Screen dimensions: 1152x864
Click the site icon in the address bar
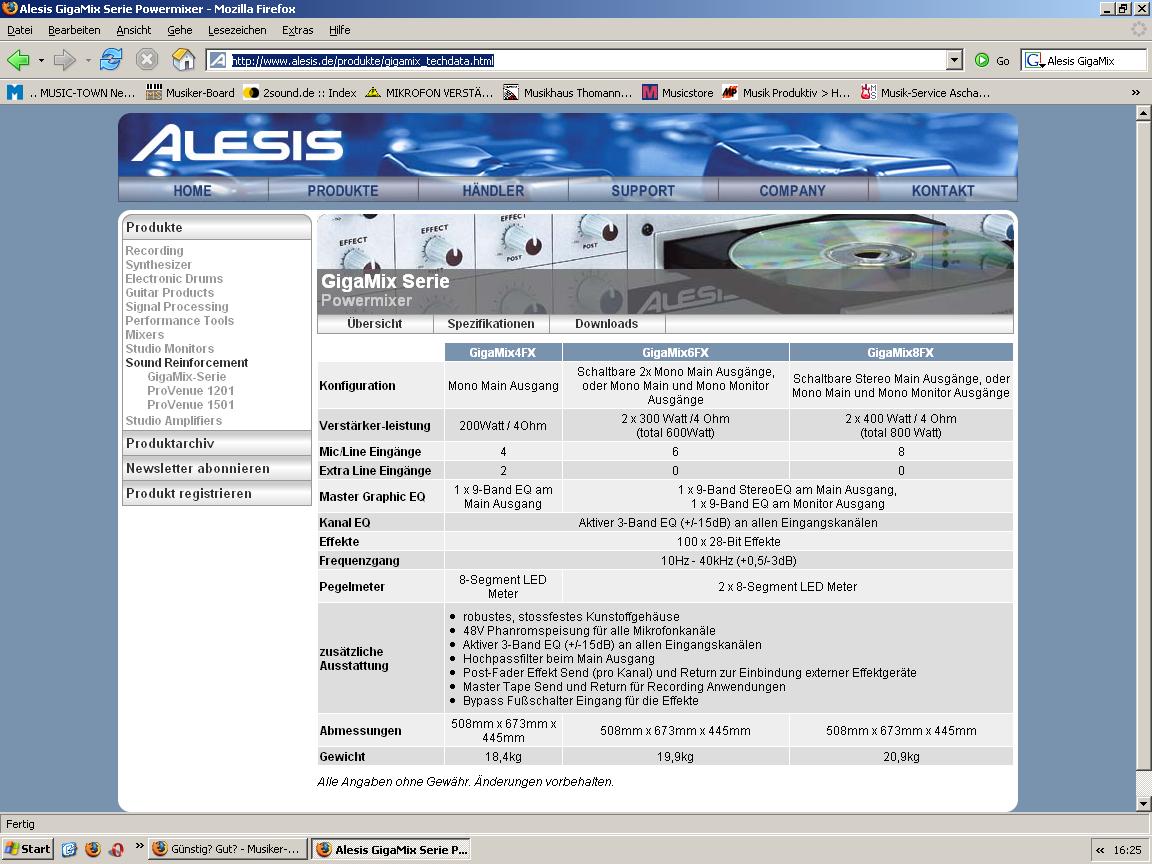click(x=218, y=60)
